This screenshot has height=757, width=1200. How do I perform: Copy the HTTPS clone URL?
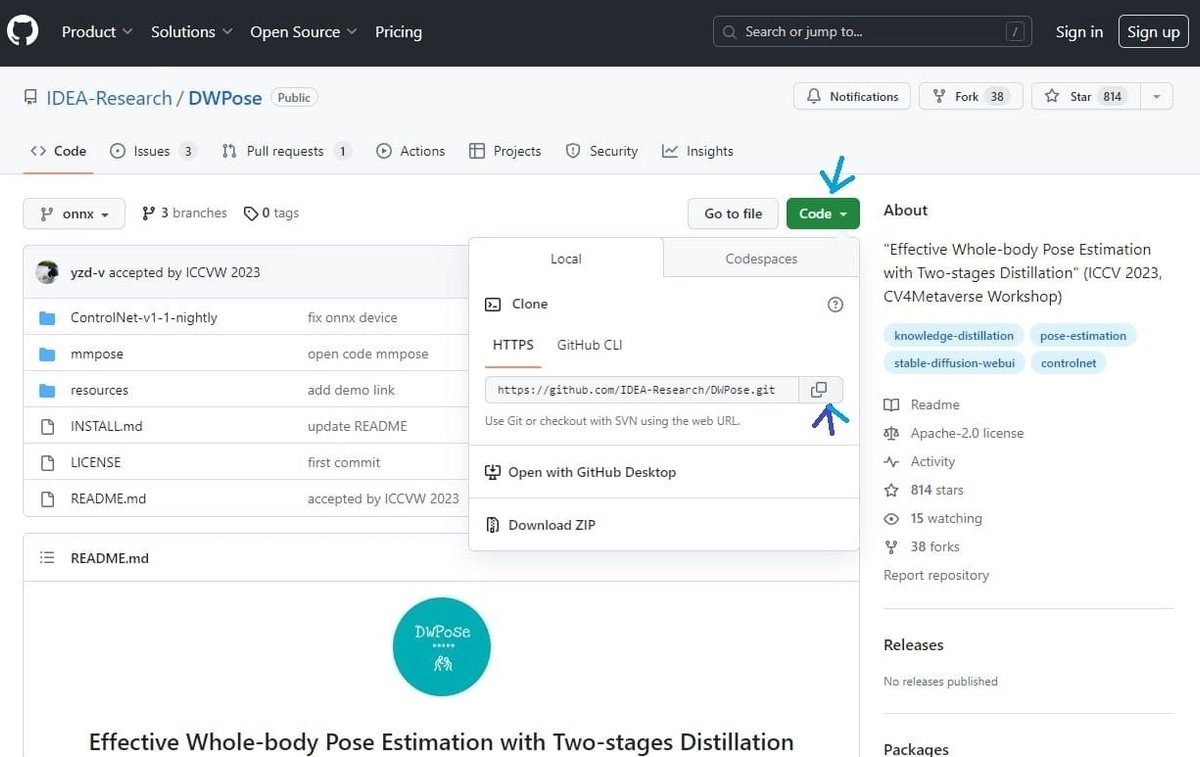point(819,390)
